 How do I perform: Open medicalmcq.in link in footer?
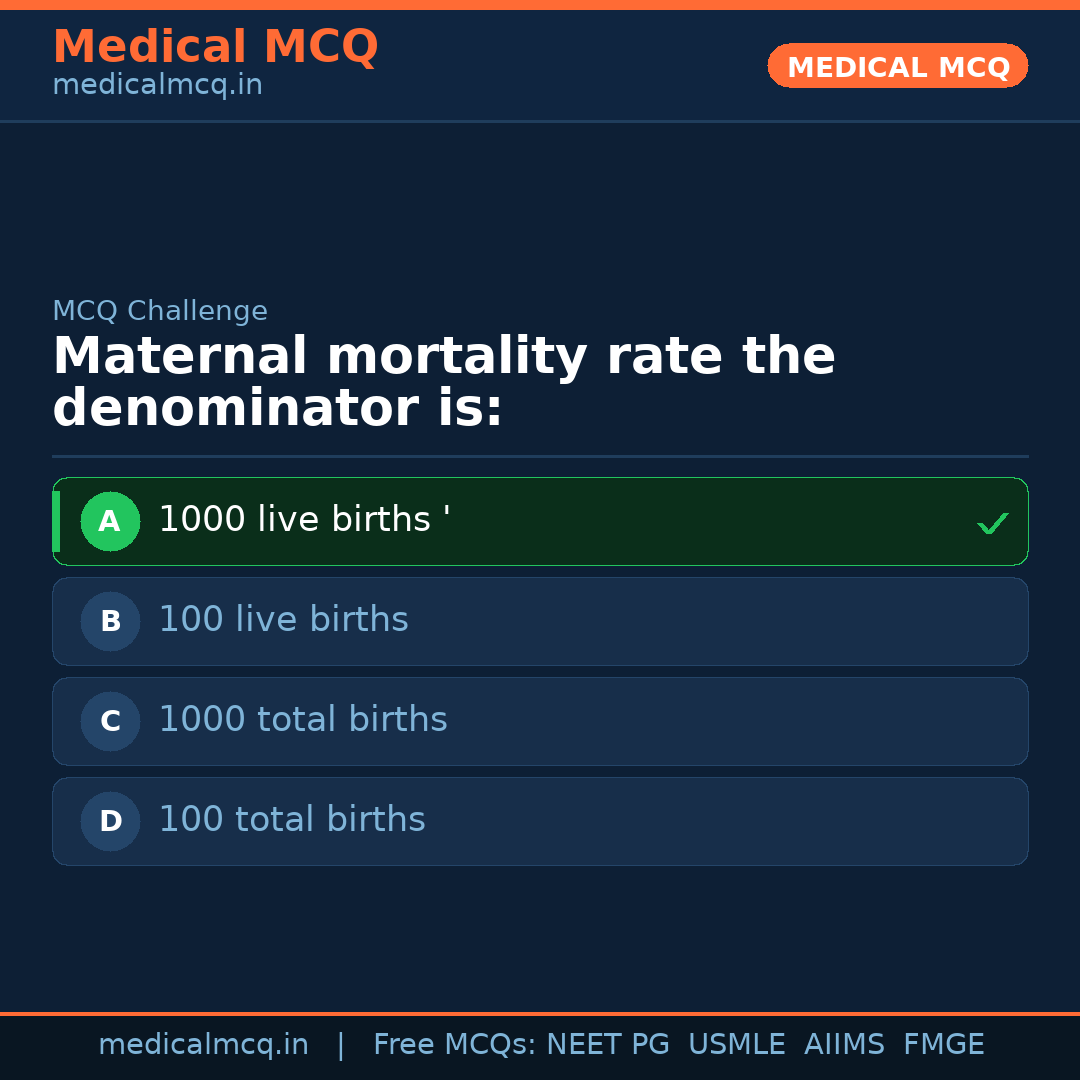coord(203,1045)
